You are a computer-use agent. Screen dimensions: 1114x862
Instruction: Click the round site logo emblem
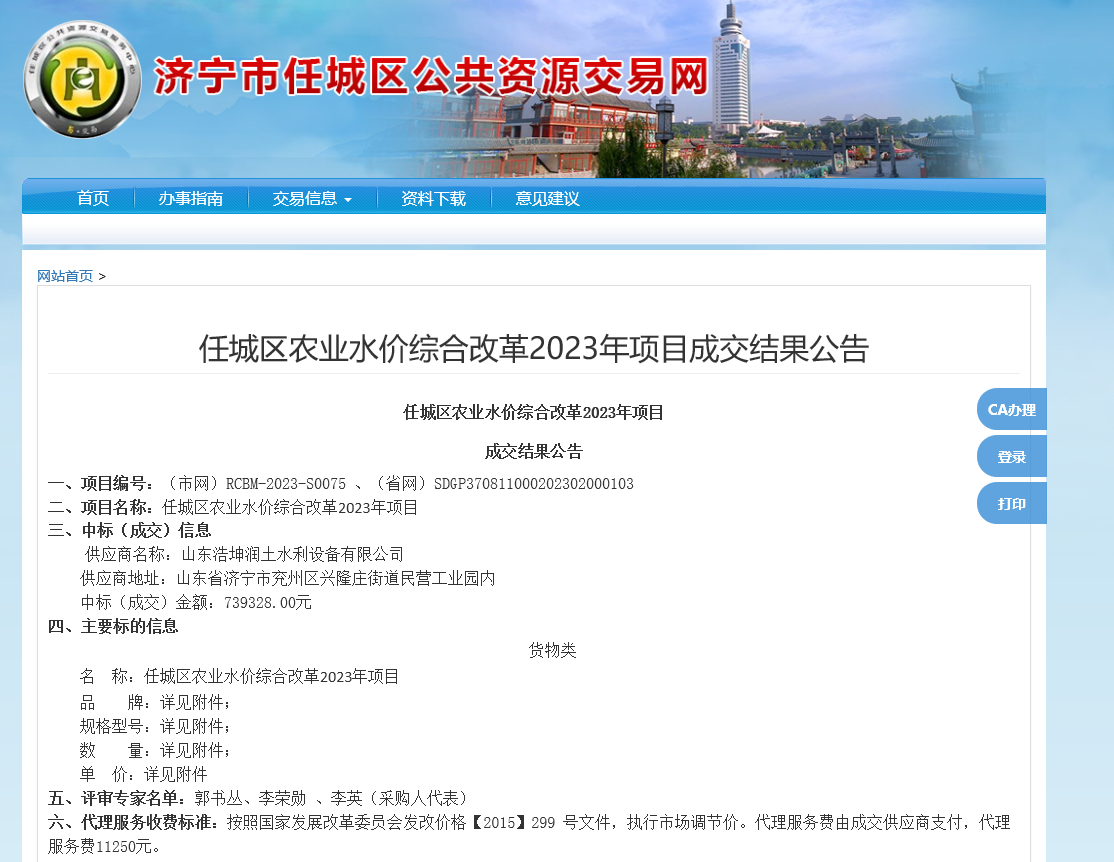tap(82, 79)
